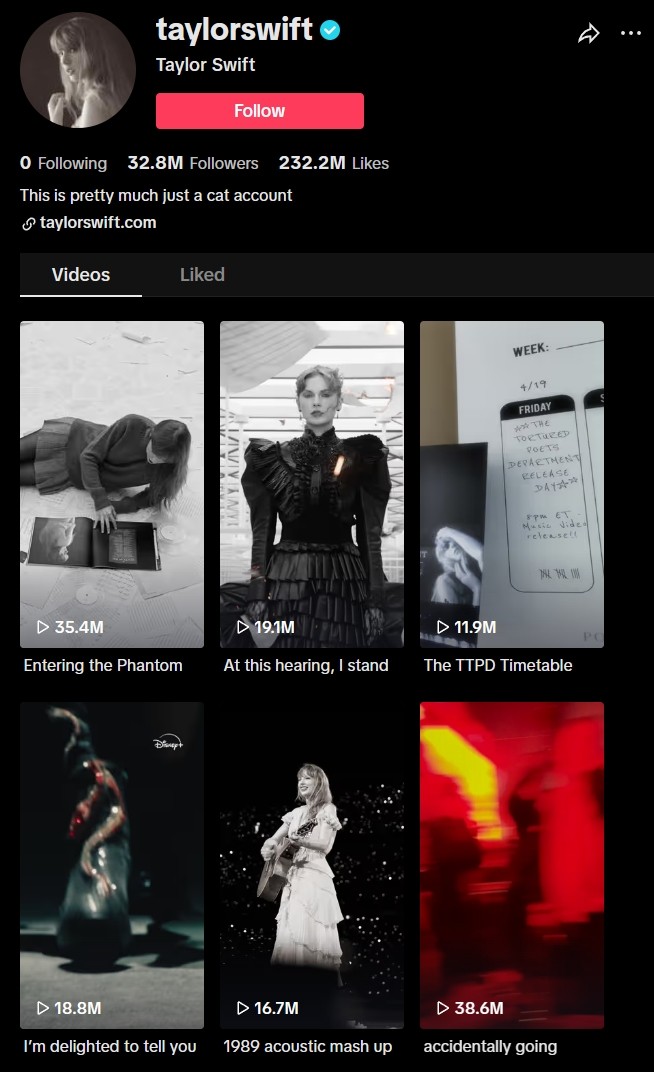Click the 16.7M view count
The width and height of the screenshot is (654, 1072).
click(x=276, y=1008)
